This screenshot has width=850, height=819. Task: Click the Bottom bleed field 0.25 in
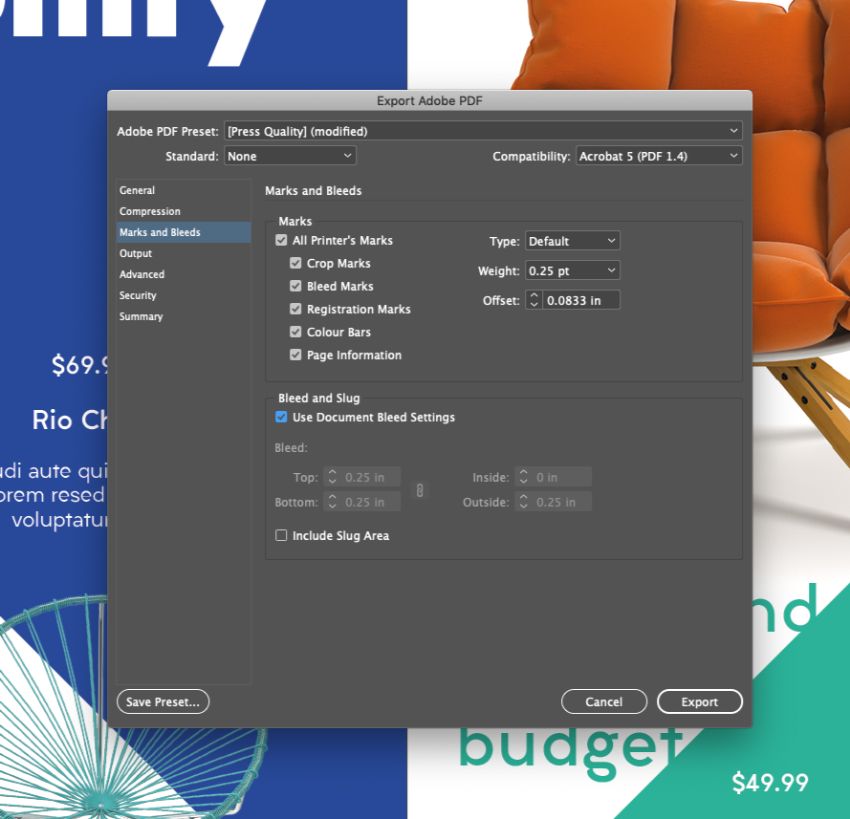pyautogui.click(x=371, y=502)
